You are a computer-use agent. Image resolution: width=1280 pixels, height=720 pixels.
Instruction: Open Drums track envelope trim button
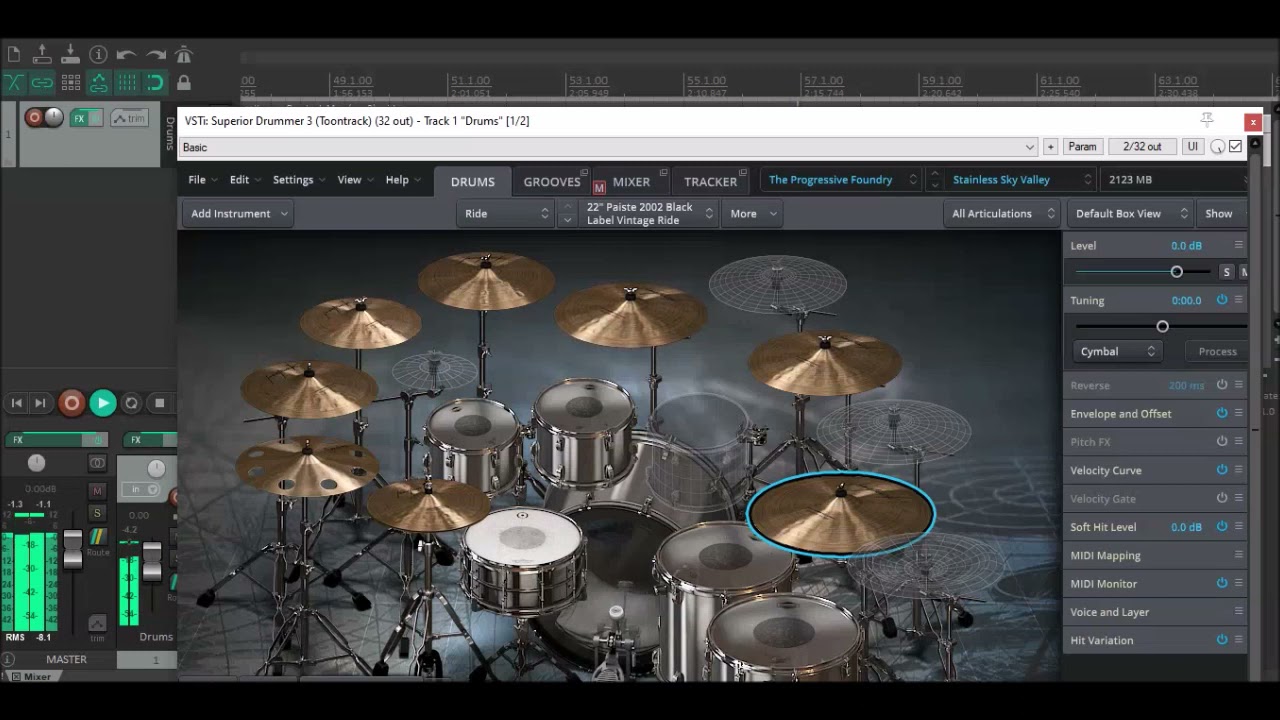(x=128, y=118)
